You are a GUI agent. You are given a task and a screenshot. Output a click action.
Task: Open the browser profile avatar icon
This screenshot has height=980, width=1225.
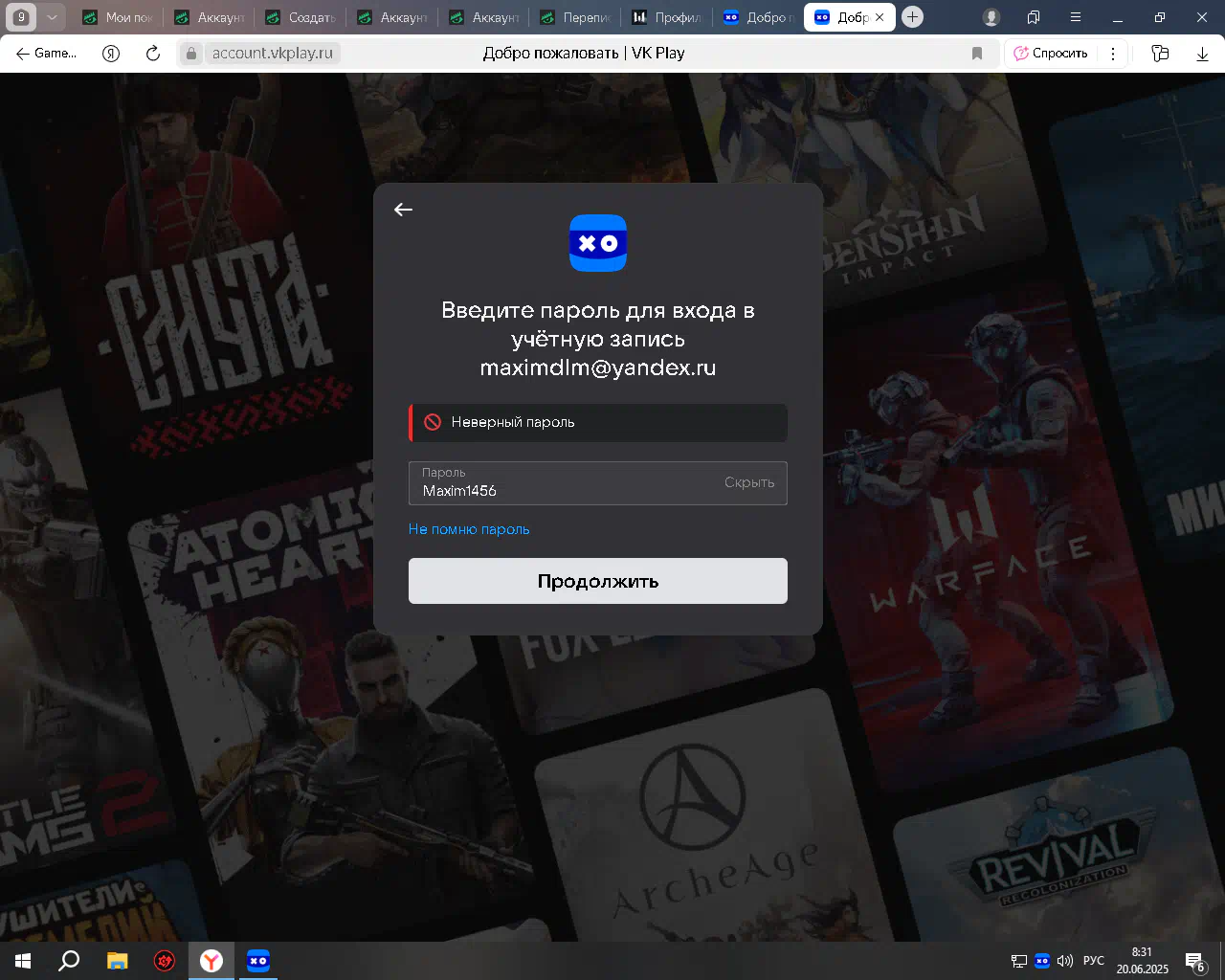pos(991,17)
